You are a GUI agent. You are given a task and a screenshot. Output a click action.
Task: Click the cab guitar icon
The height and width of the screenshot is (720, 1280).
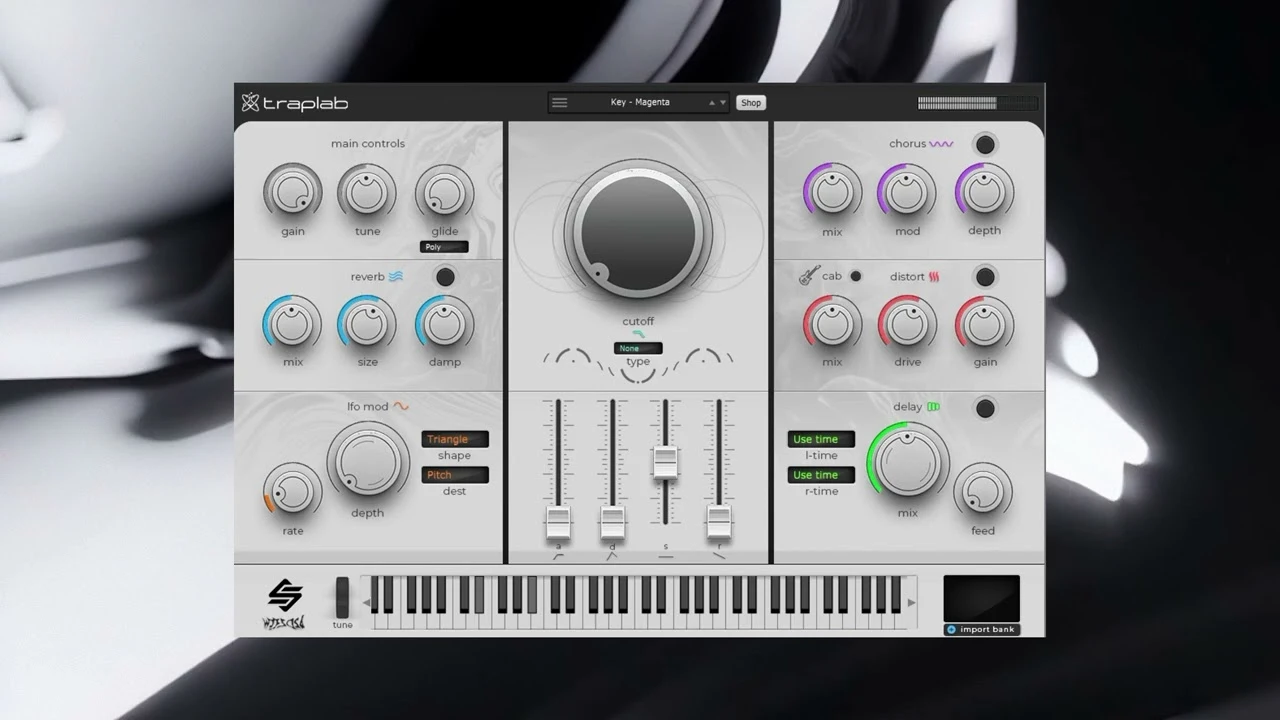coord(809,275)
